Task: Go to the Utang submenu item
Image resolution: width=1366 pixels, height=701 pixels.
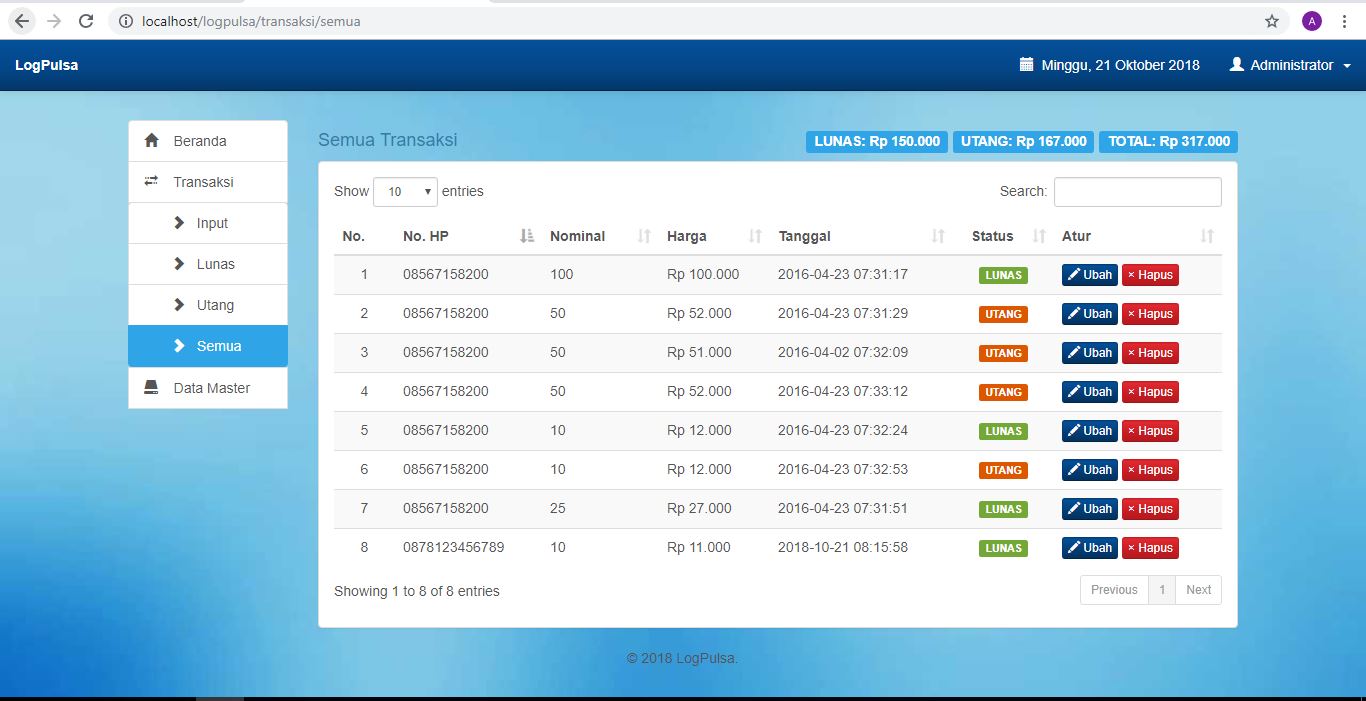Action: tap(215, 305)
